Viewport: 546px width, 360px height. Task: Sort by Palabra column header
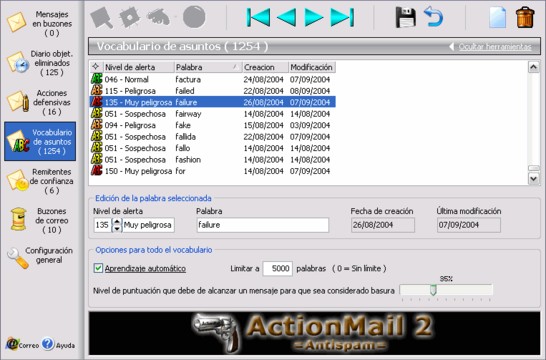[208, 67]
